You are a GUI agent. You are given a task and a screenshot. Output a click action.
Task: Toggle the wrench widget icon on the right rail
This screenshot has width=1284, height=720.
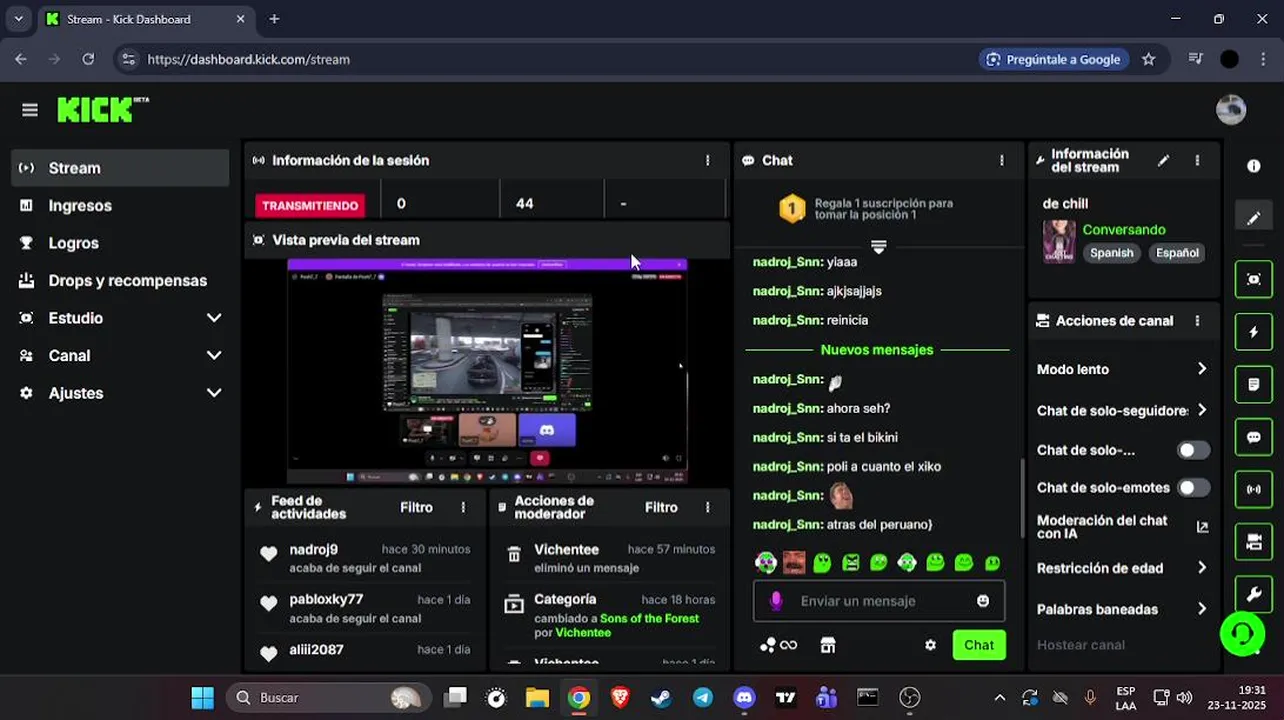[1253, 594]
